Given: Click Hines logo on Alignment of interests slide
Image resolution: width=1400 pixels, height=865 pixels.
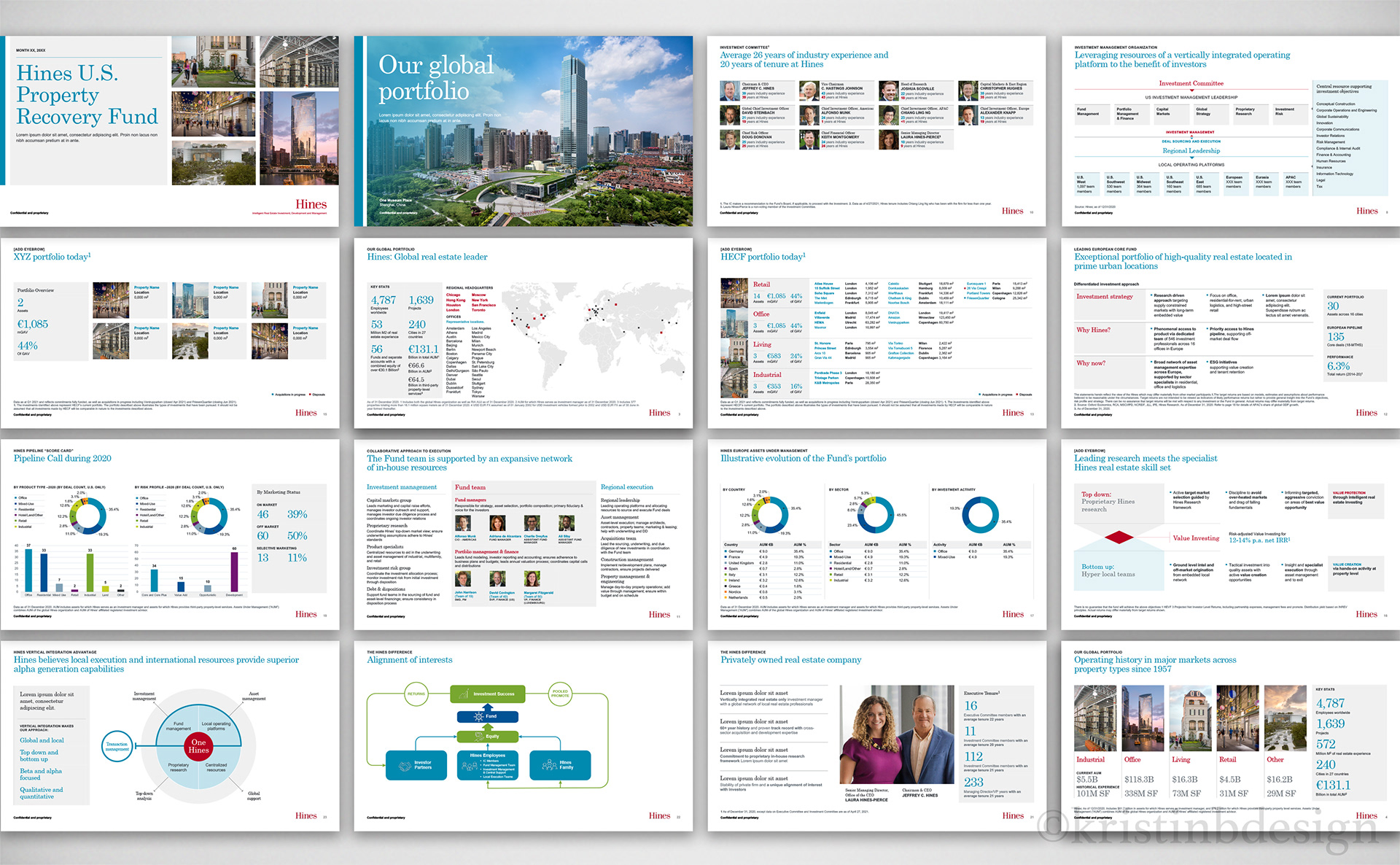Looking at the screenshot, I should point(659,815).
